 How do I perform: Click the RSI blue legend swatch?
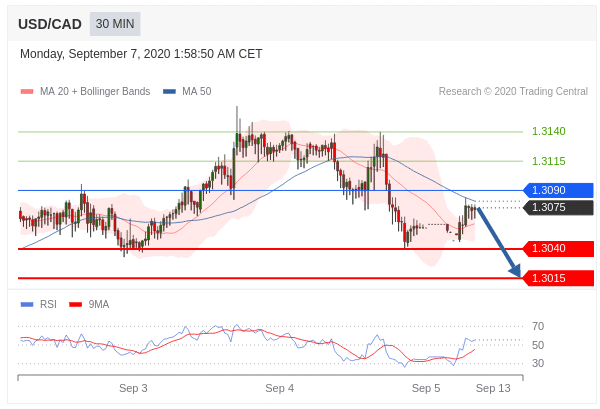point(27,305)
